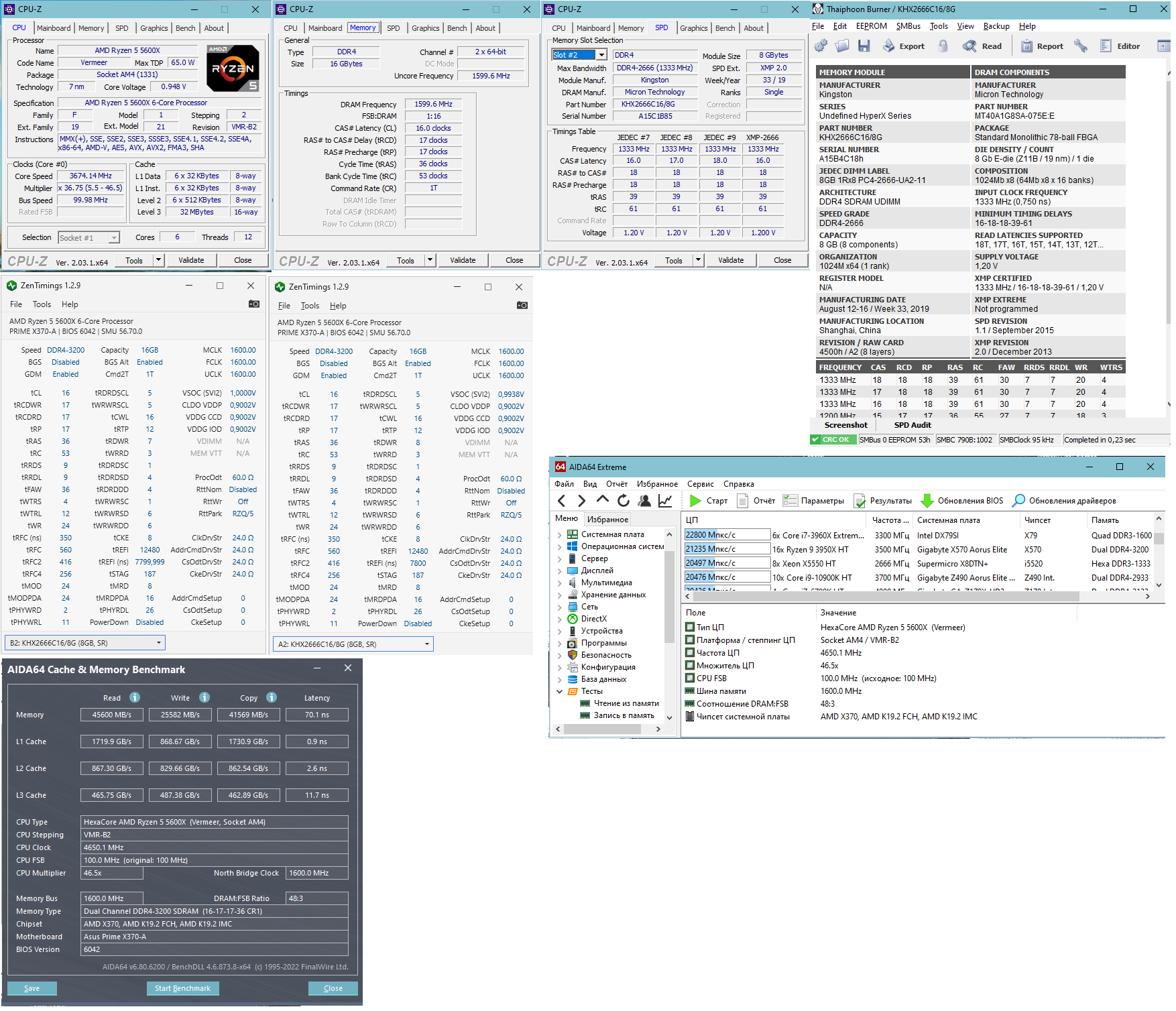Click Export in Thaiphoon Burner toolbar
The image size is (1176, 1011).
[903, 46]
